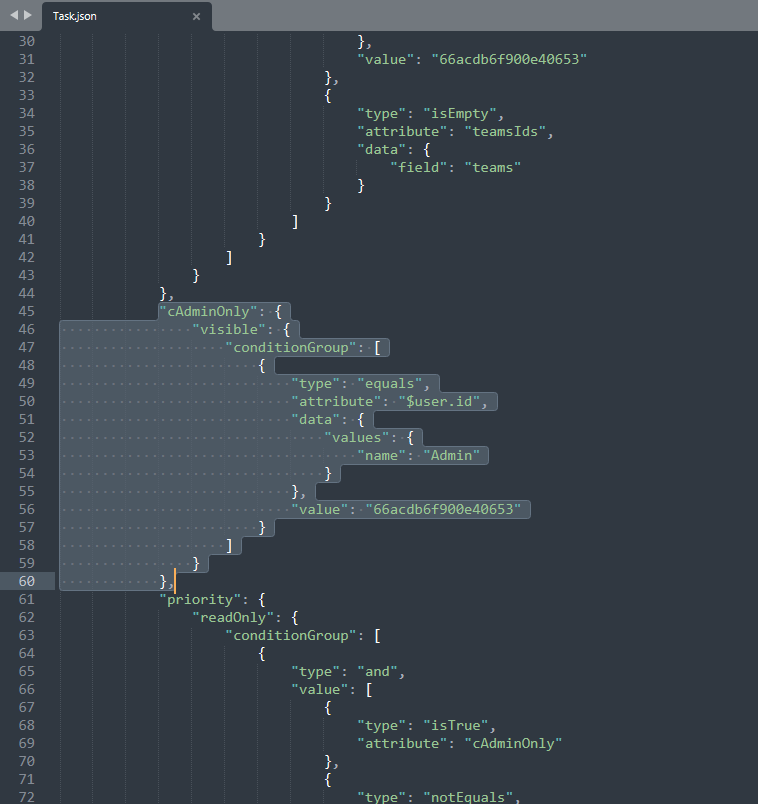The height and width of the screenshot is (804, 758).
Task: Click line number 30 in the gutter
Action: (x=26, y=41)
